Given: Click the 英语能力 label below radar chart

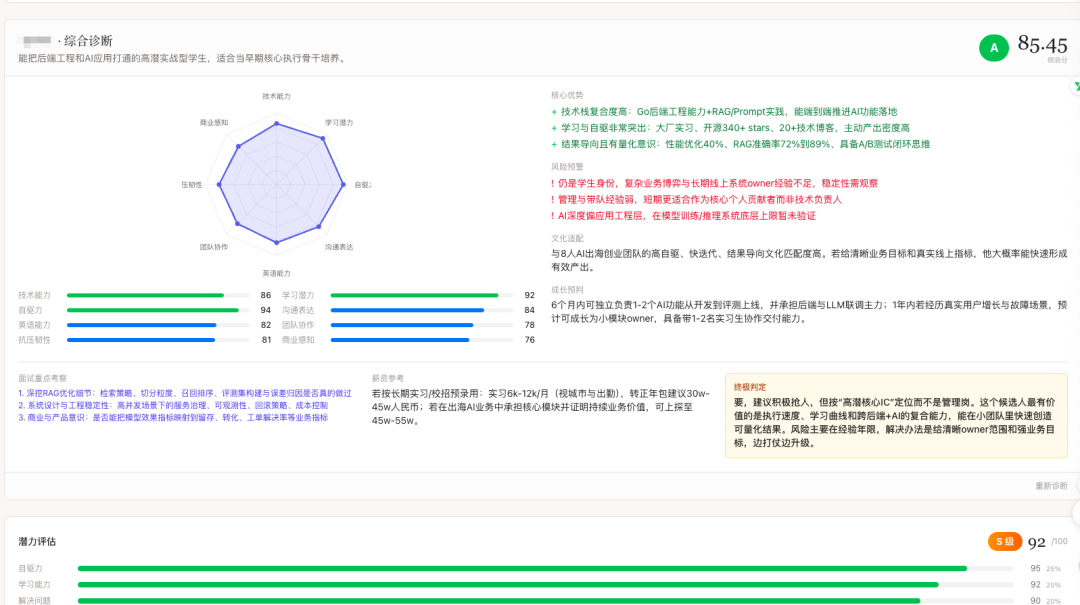Looking at the screenshot, I should click(x=276, y=273).
